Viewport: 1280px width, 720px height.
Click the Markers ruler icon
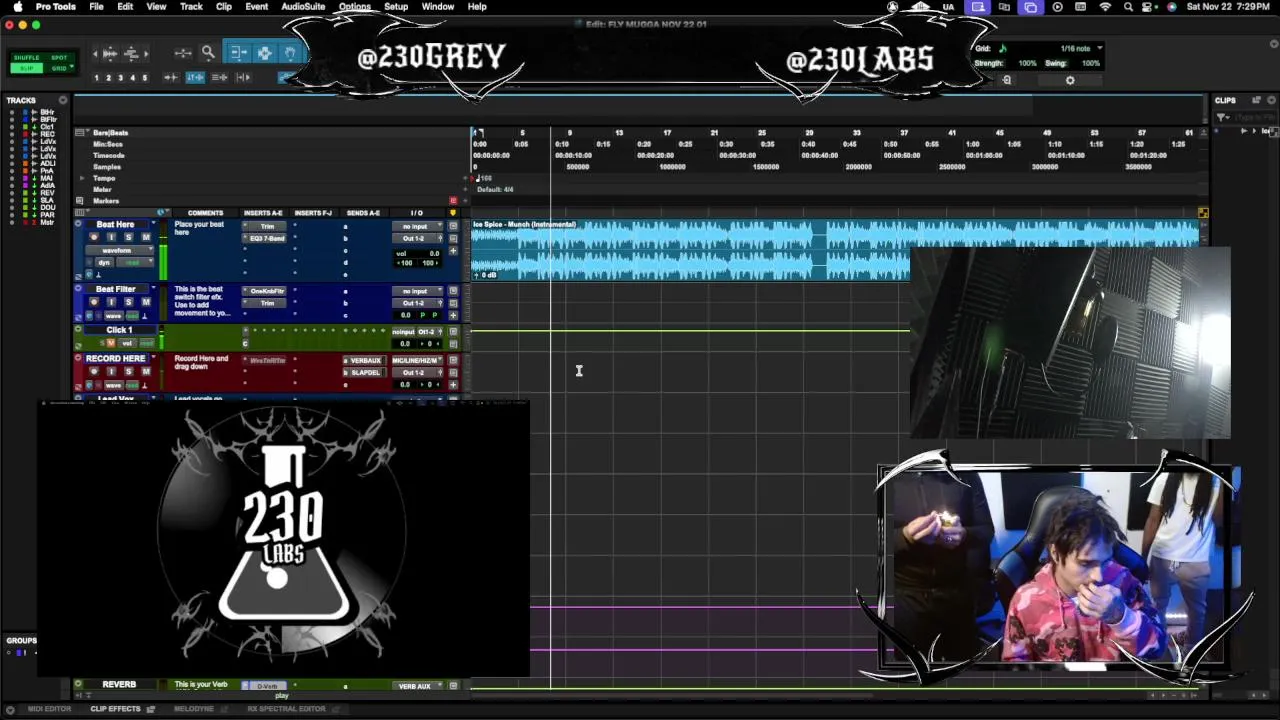(80, 201)
